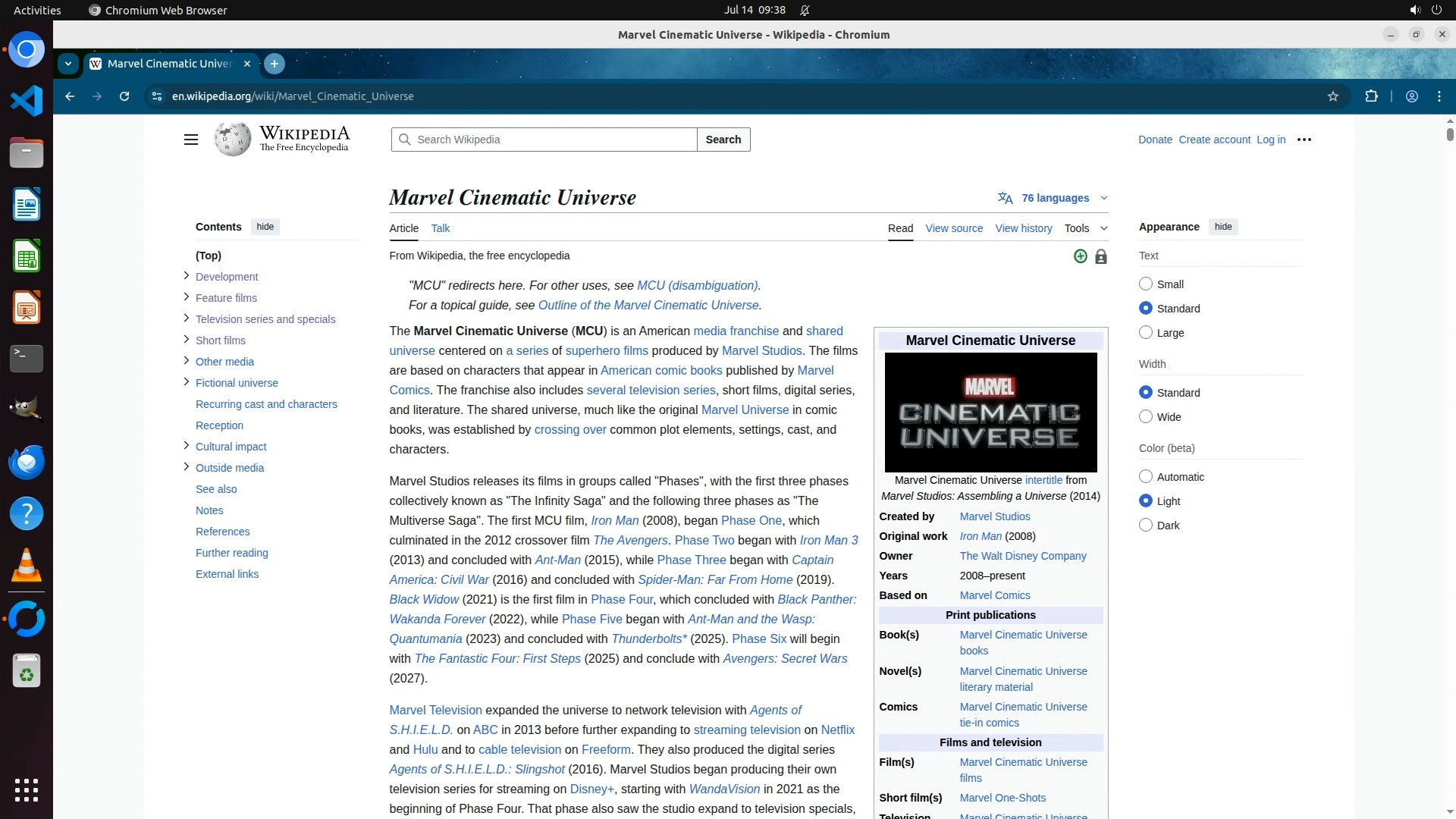Open the Tools dropdown menu
Image resolution: width=1456 pixels, height=819 pixels.
[1084, 228]
